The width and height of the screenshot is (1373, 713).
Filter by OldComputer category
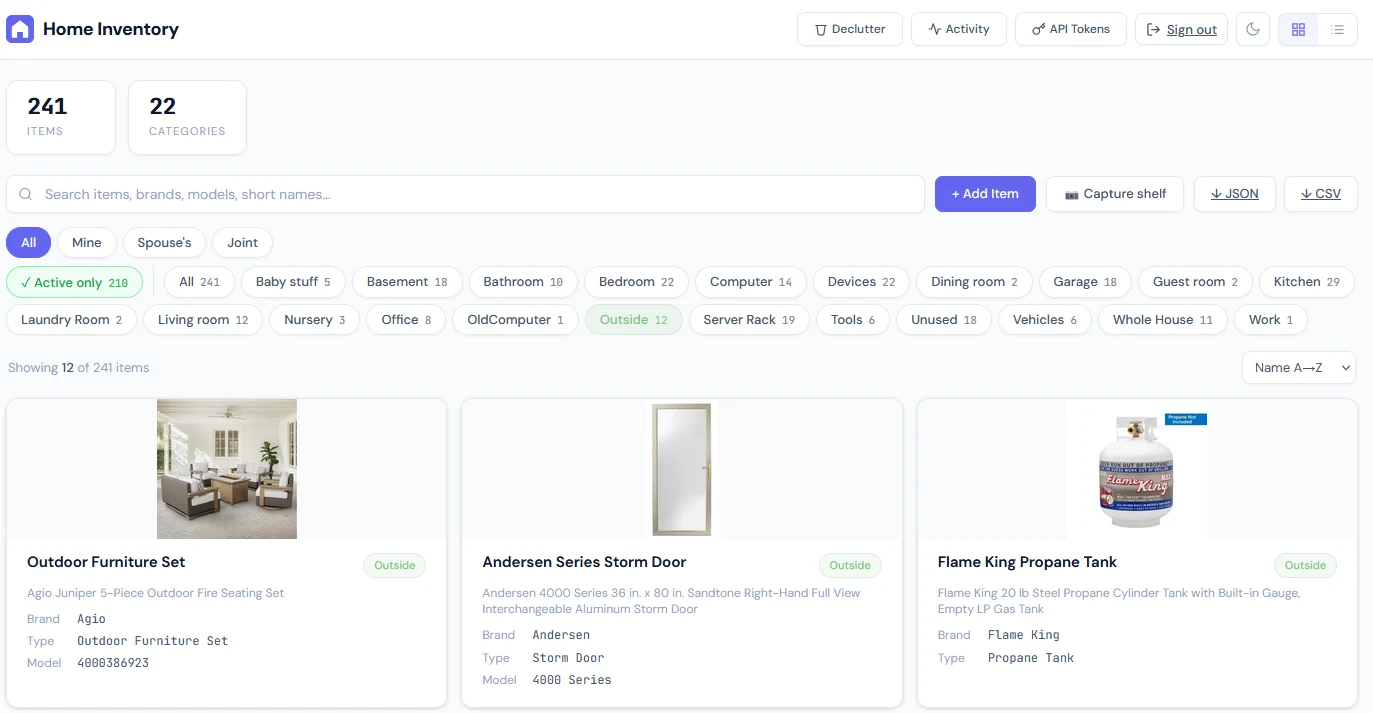tap(515, 320)
